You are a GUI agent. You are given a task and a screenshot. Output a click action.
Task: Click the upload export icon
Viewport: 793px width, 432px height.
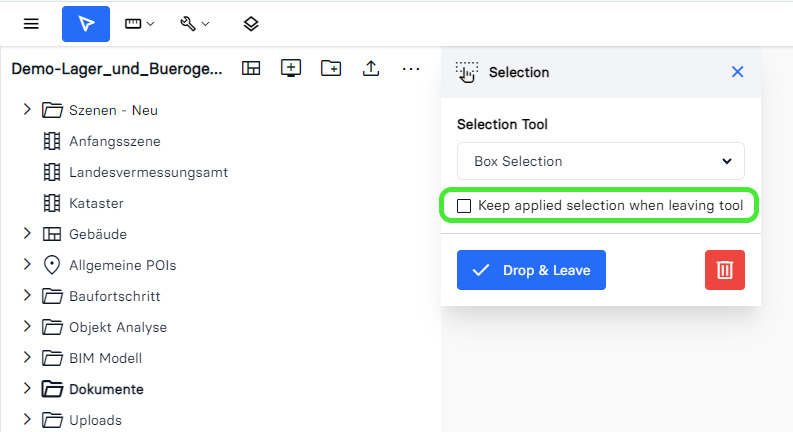point(371,68)
